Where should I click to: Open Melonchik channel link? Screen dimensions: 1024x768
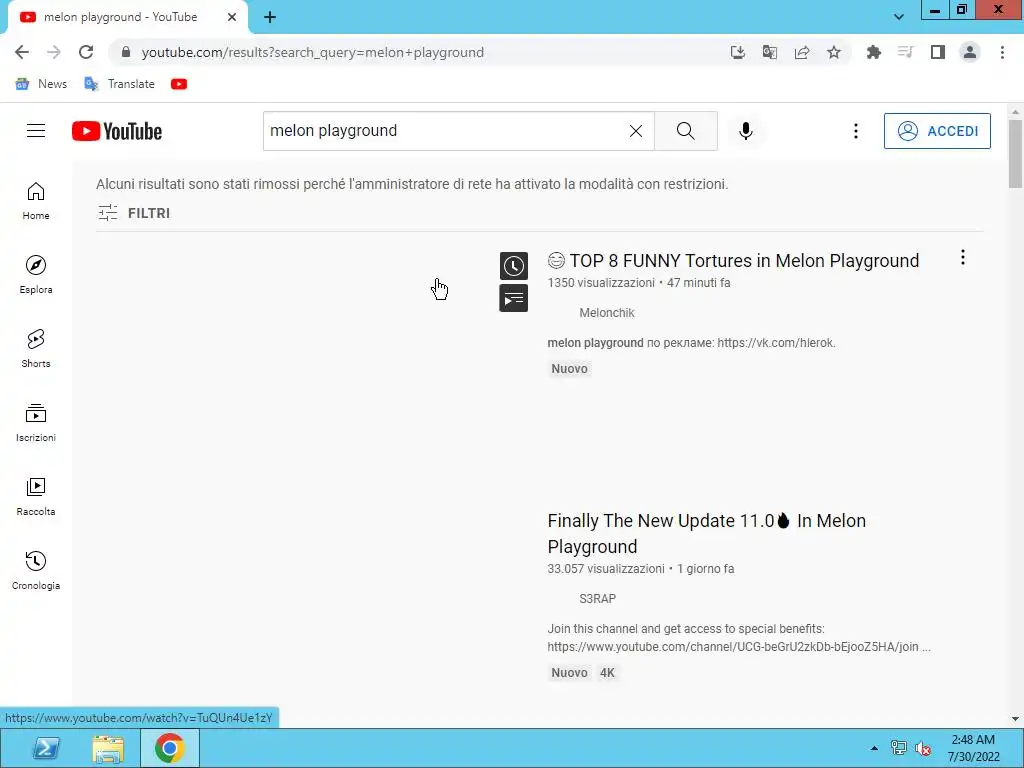607,313
